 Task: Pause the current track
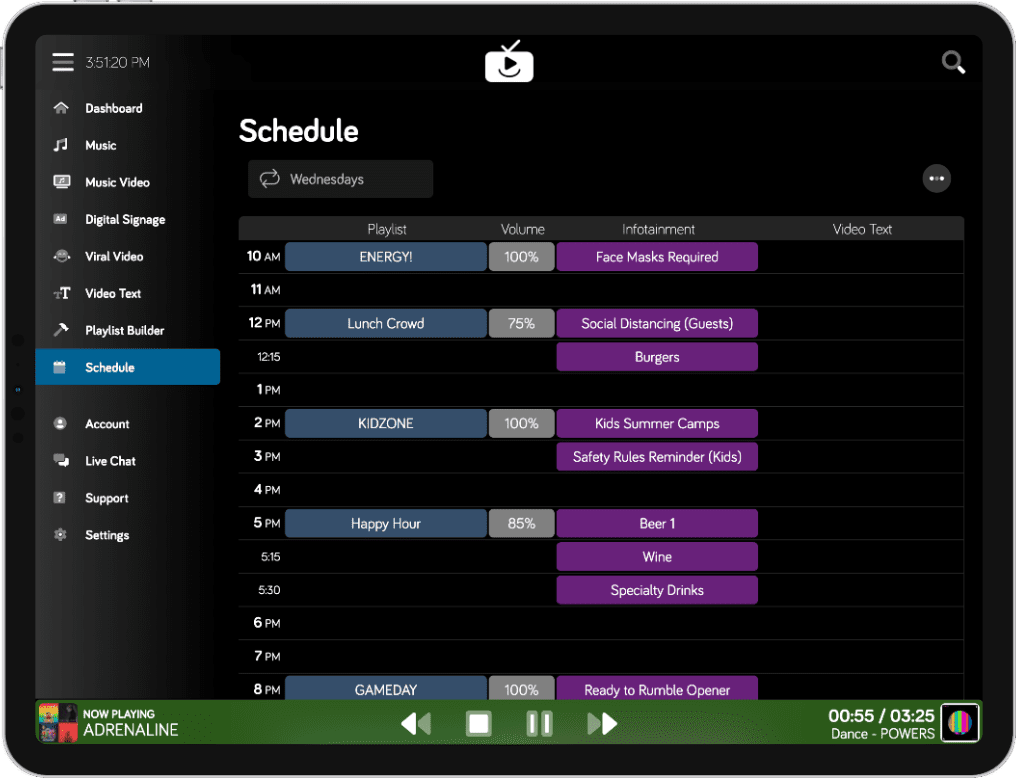click(539, 723)
